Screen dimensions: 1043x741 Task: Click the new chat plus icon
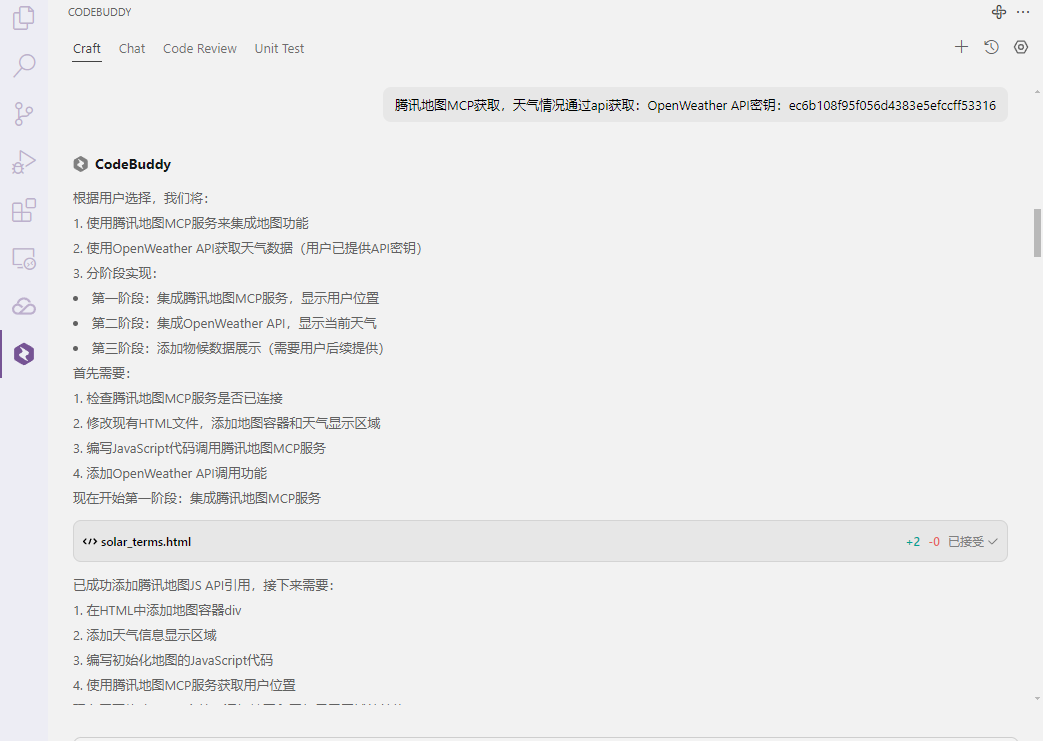[x=961, y=47]
